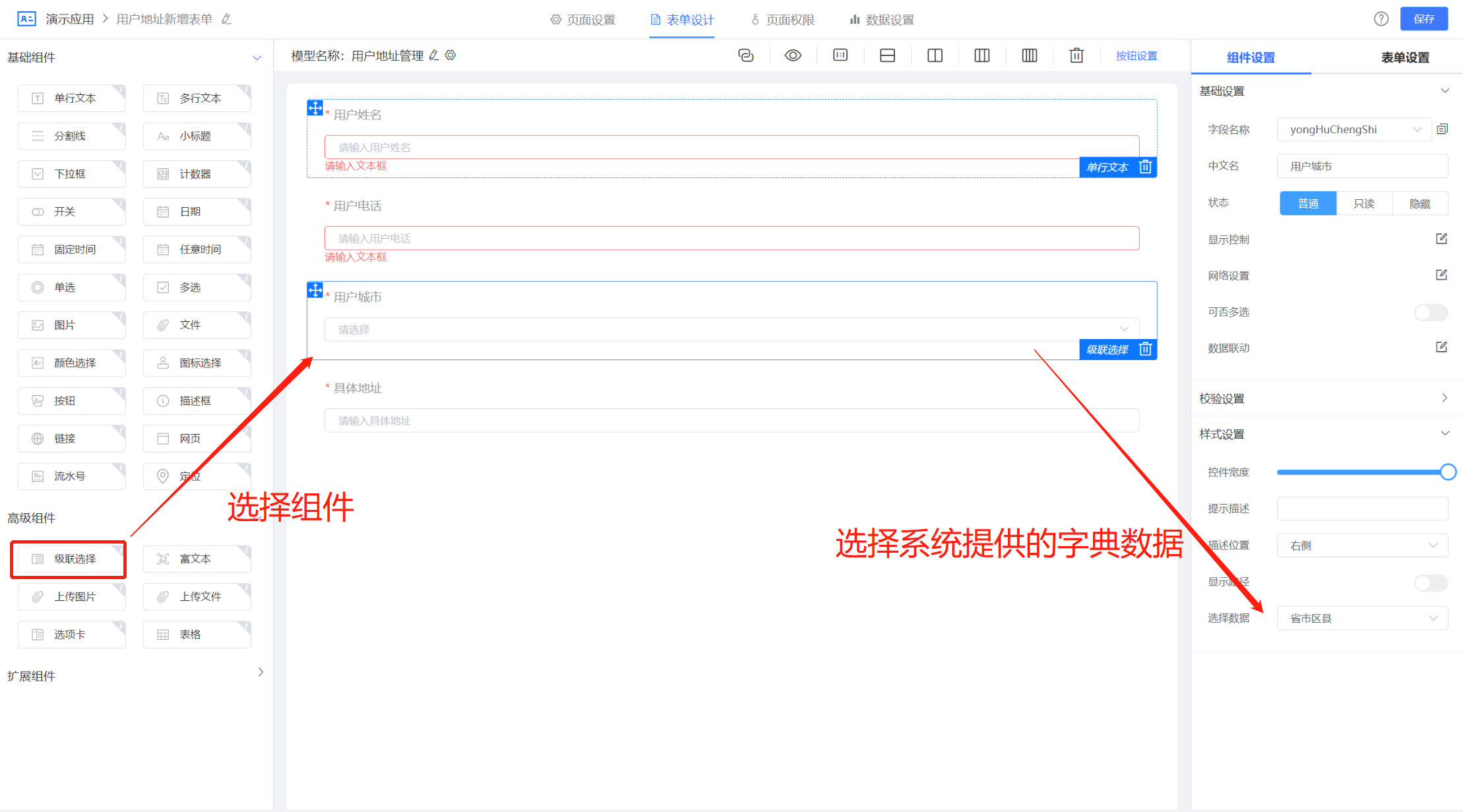Click the 保存 button
This screenshot has width=1463, height=812.
pos(1423,19)
